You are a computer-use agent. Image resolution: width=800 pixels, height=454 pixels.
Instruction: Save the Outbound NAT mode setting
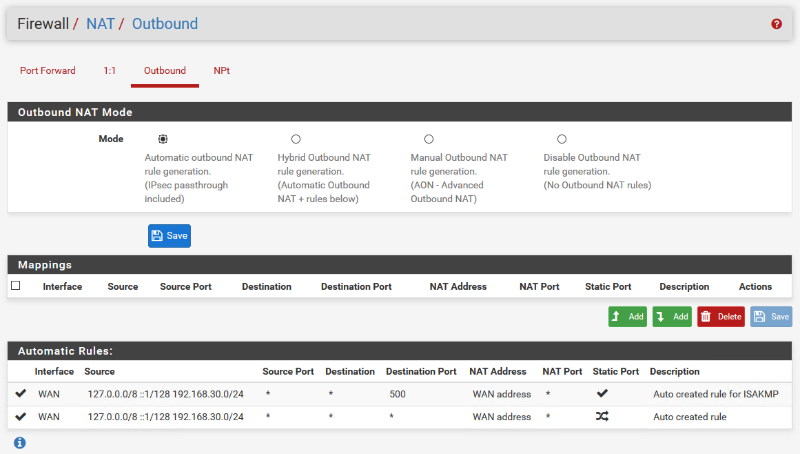point(169,236)
